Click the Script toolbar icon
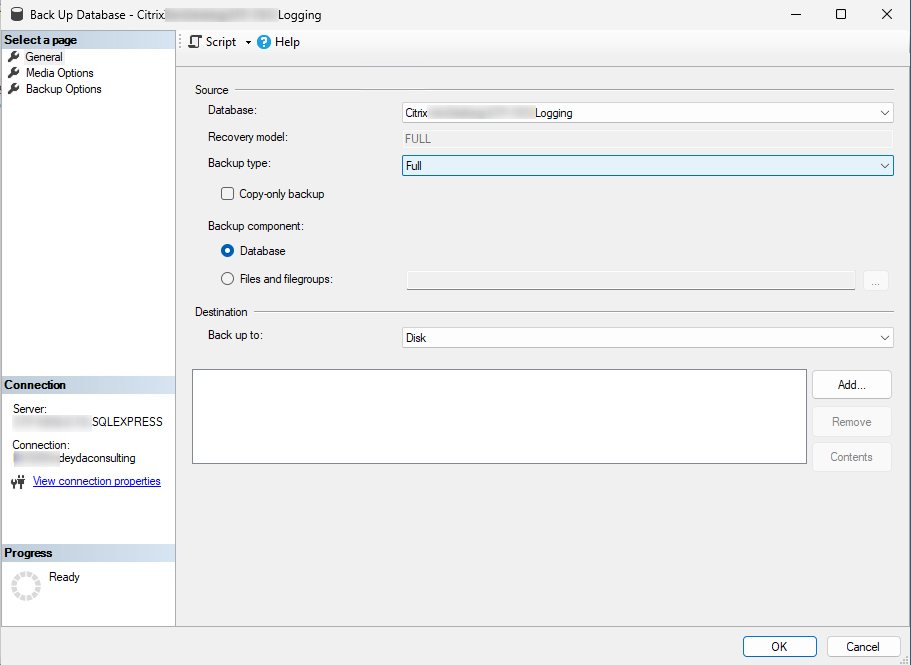Image resolution: width=911 pixels, height=665 pixels. point(195,42)
